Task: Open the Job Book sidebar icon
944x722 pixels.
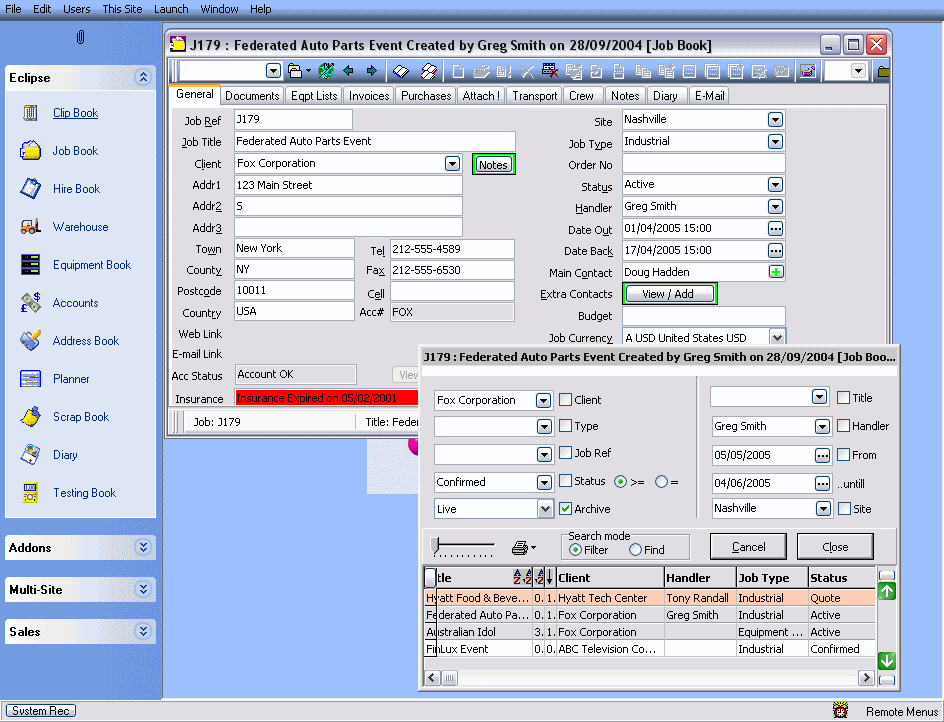Action: click(x=30, y=151)
